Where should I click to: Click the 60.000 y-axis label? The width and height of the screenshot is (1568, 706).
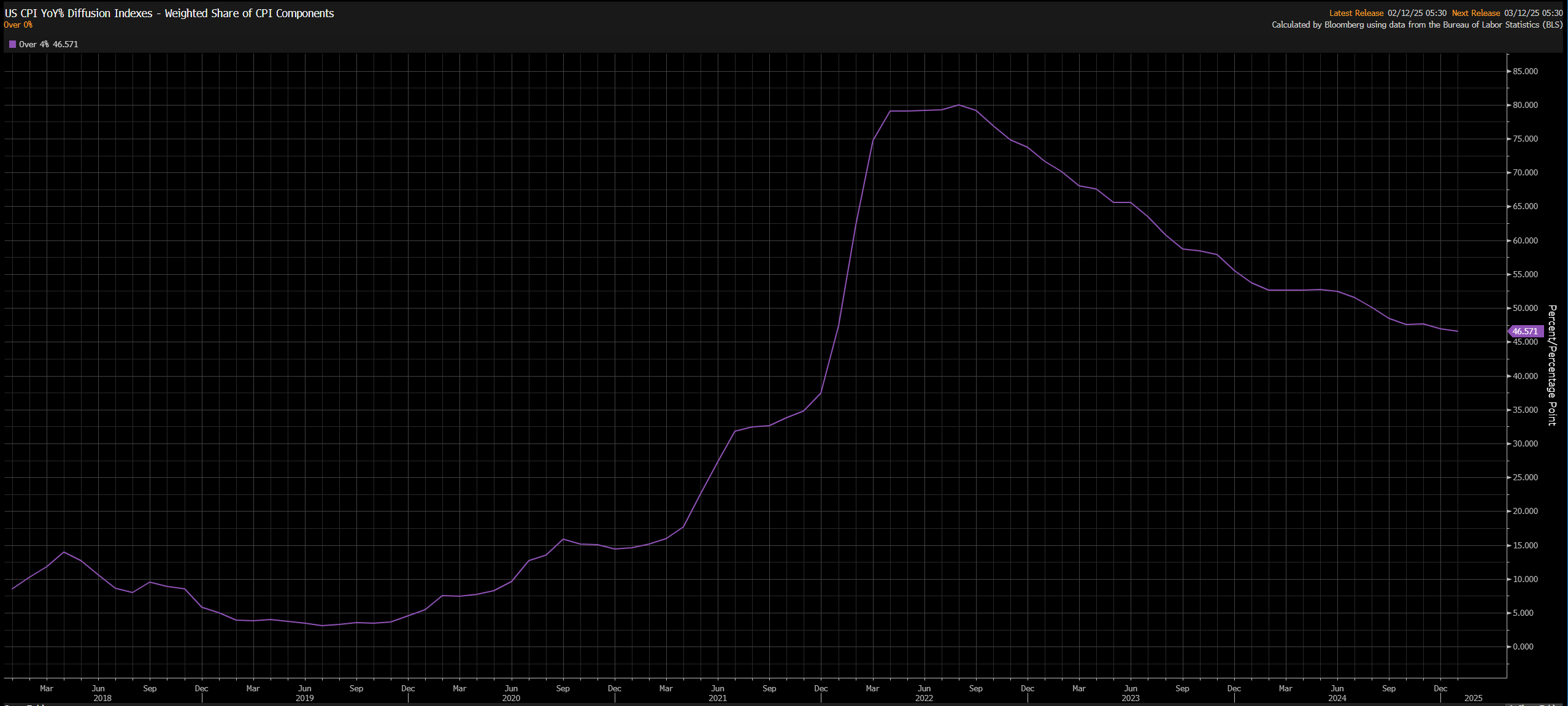[x=1525, y=241]
